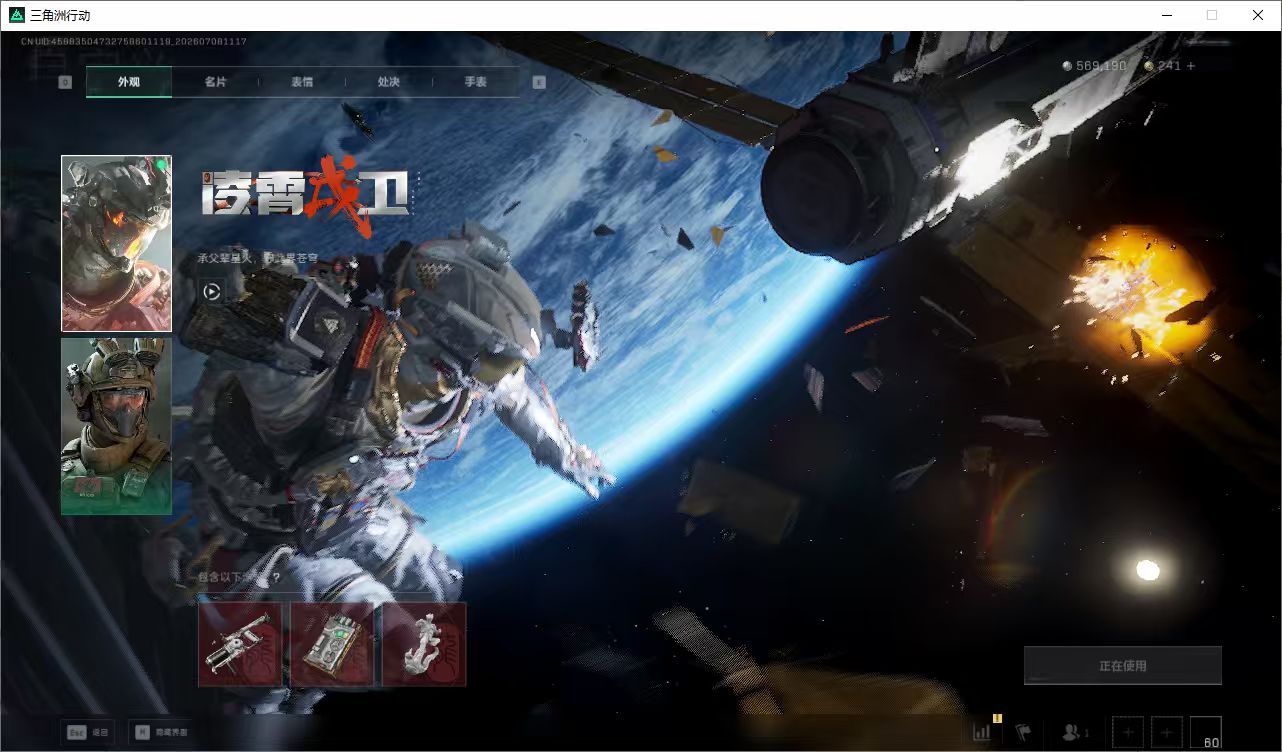Click the 三角洲行动 title bar app icon
This screenshot has height=752, width=1282.
[16, 15]
